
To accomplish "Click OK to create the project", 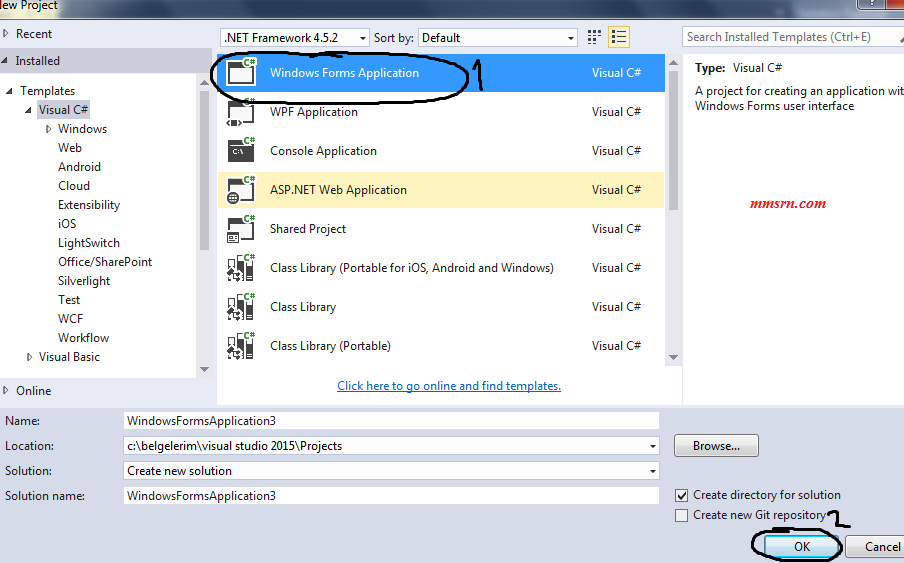I will pyautogui.click(x=801, y=546).
